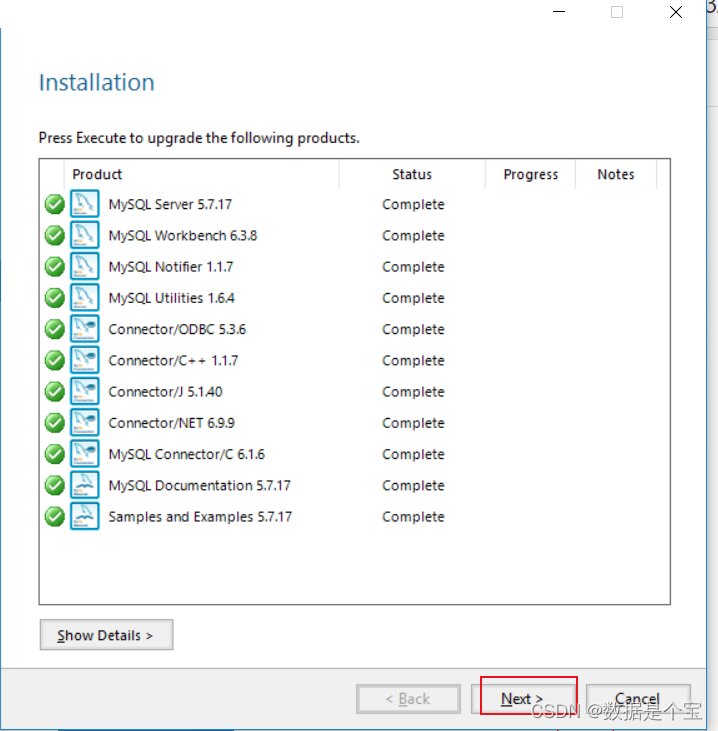Click green checkmark beside MySQL Server 5.7.17
The height and width of the screenshot is (731, 718).
(x=55, y=204)
